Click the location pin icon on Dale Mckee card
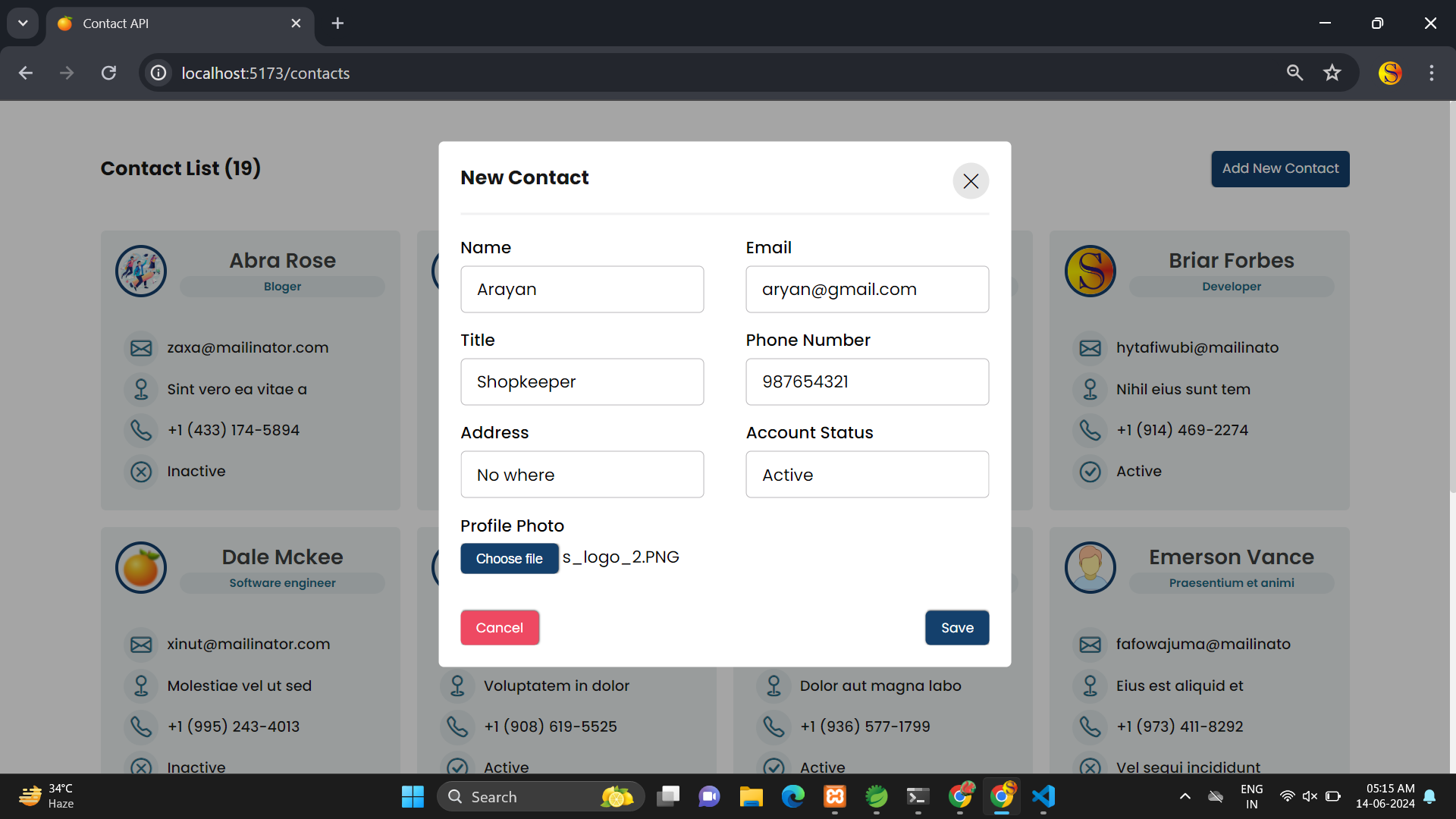Image resolution: width=1456 pixels, height=819 pixels. tap(141, 686)
